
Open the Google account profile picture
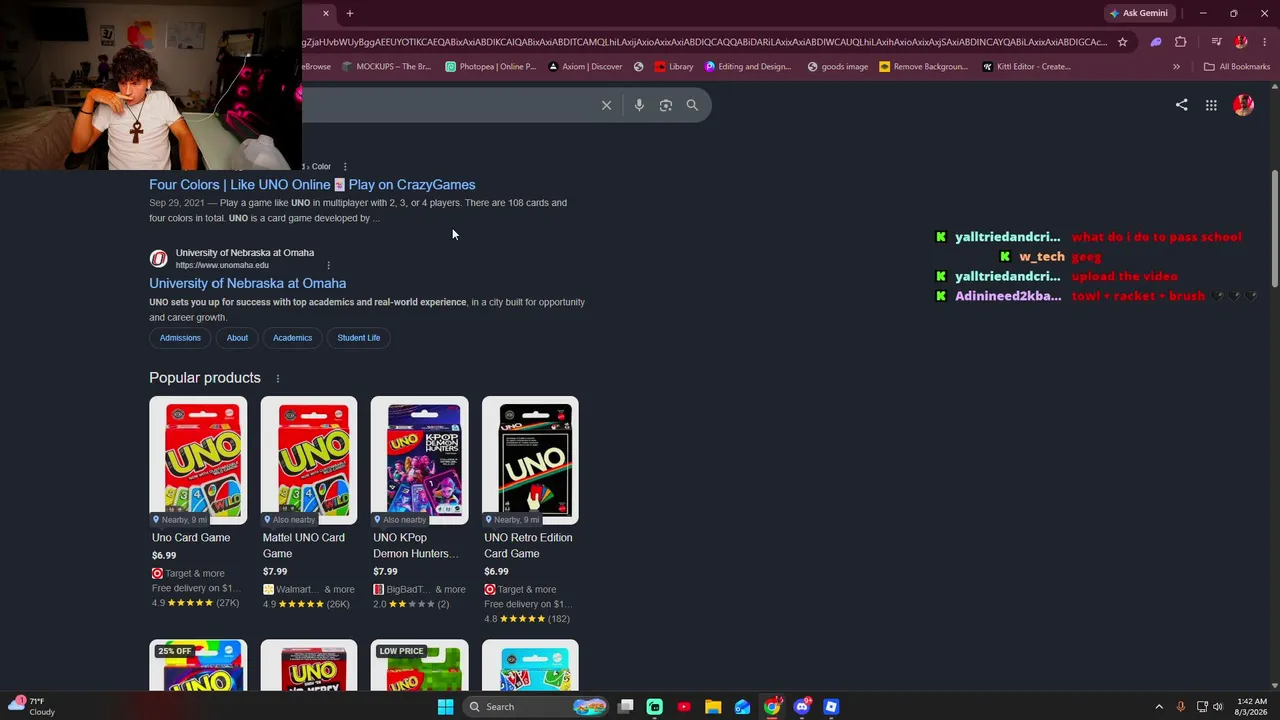click(1244, 105)
